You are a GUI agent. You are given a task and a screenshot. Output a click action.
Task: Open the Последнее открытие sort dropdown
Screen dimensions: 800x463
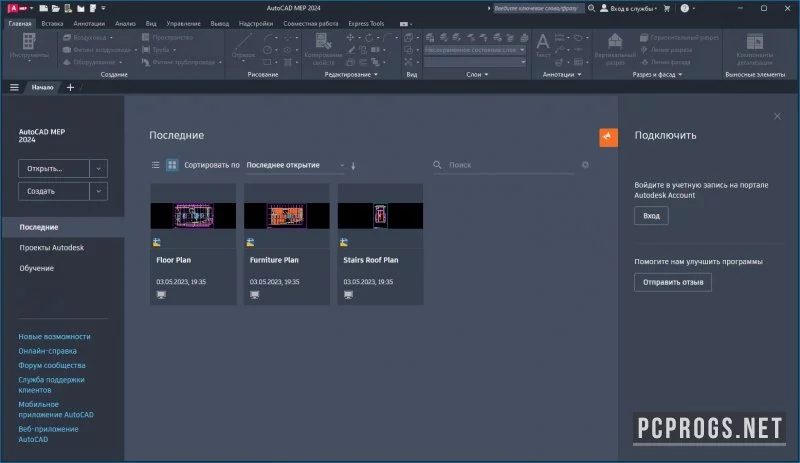tap(295, 165)
